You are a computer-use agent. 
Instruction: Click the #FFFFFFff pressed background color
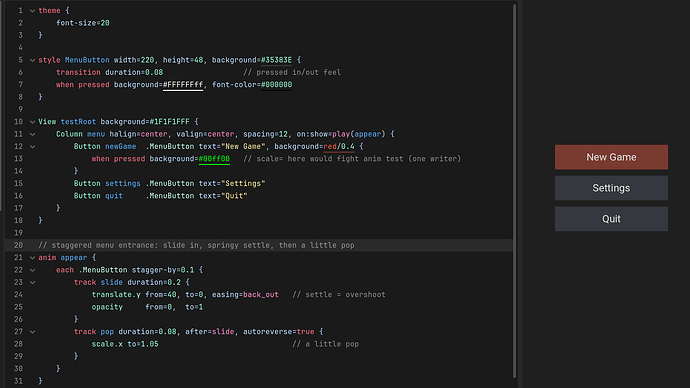(183, 84)
